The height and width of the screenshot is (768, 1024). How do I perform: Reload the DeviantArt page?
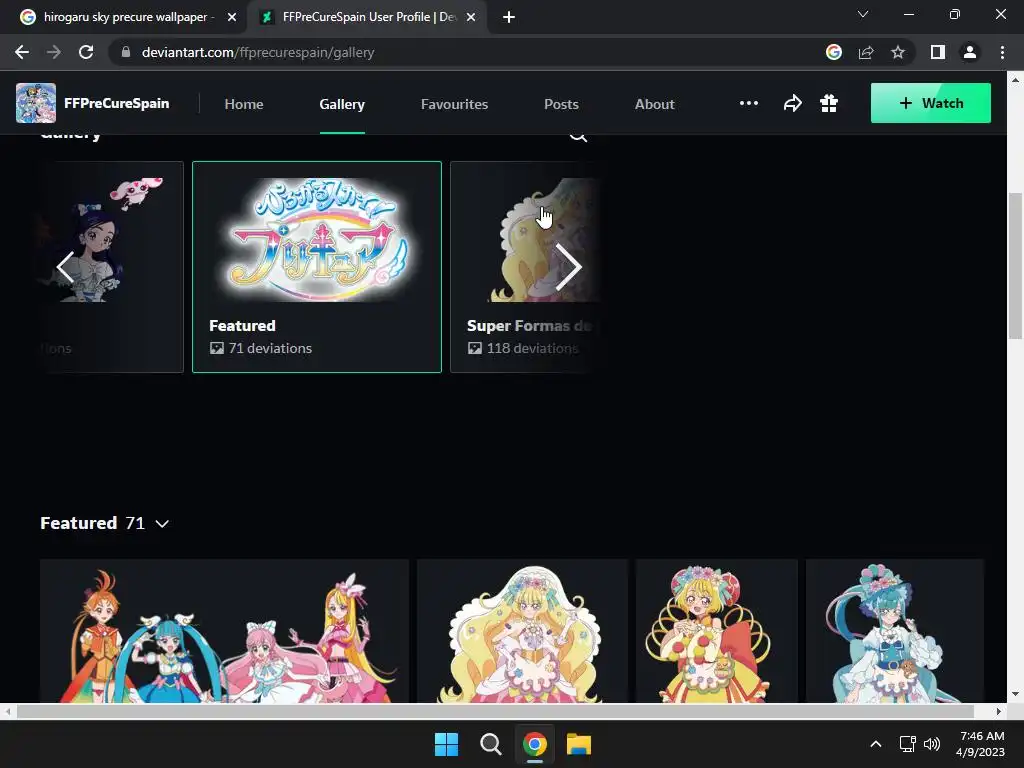[x=86, y=52]
